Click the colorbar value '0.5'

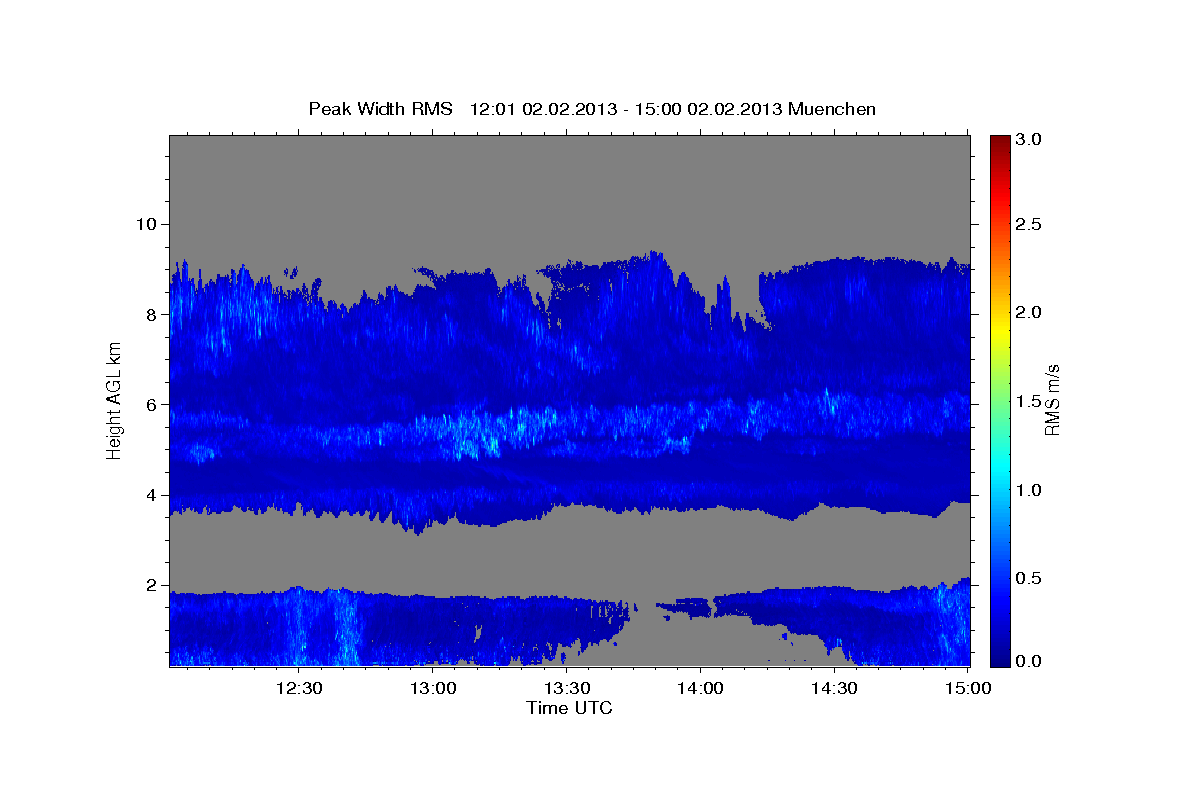point(1029,578)
